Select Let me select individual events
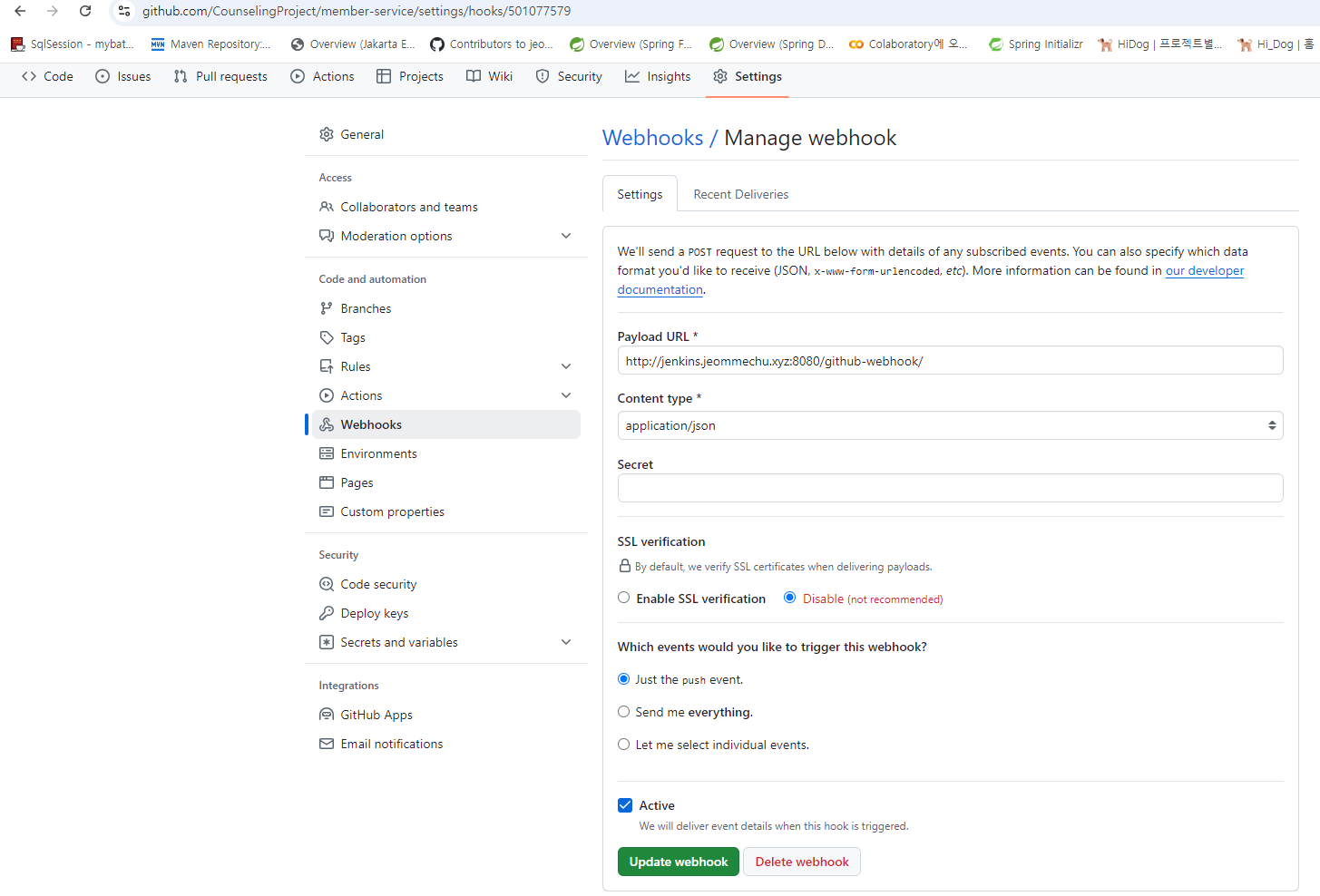Screen dimensions: 1320x896 coord(623,744)
